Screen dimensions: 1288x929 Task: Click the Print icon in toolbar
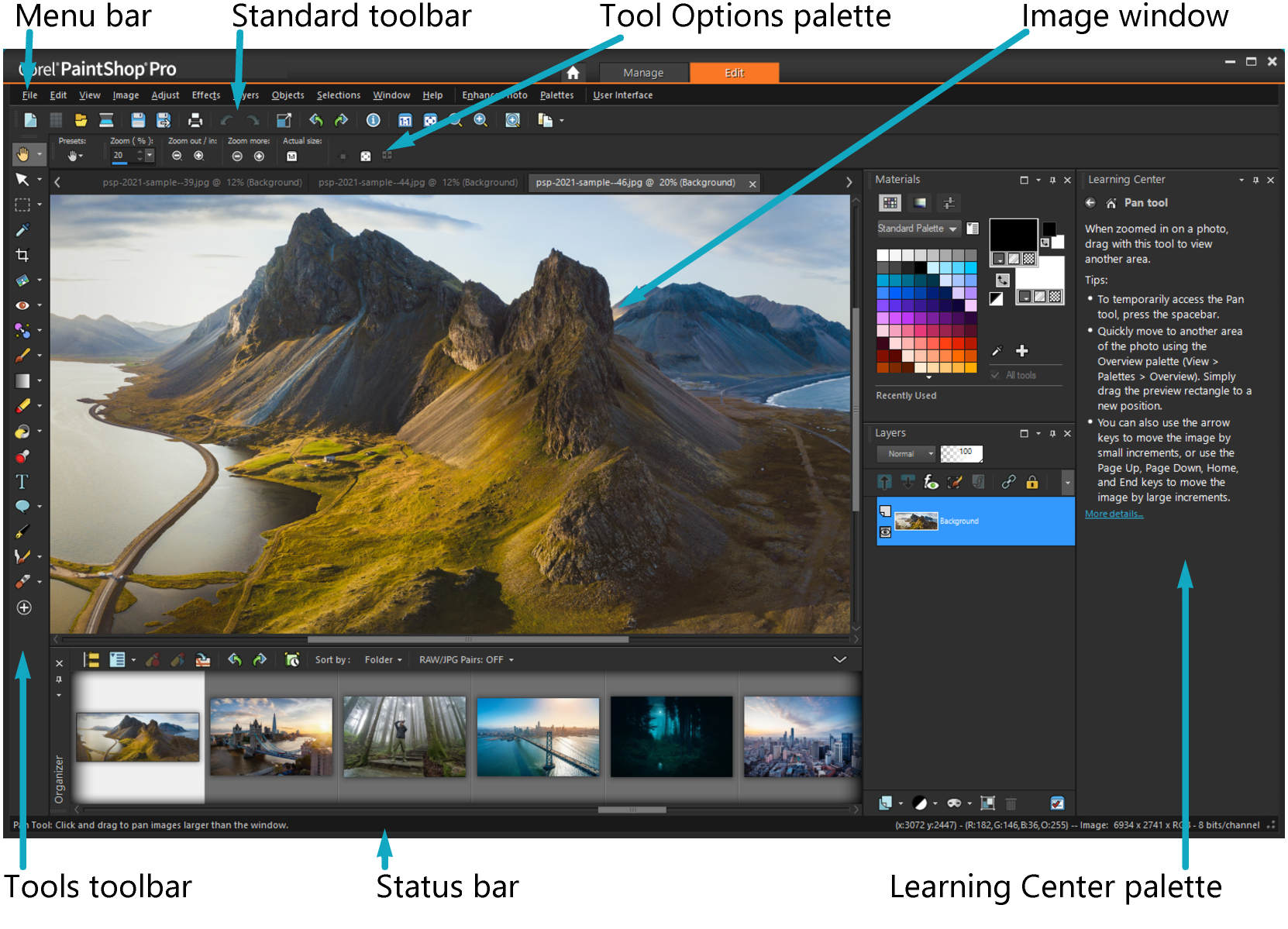pyautogui.click(x=195, y=120)
